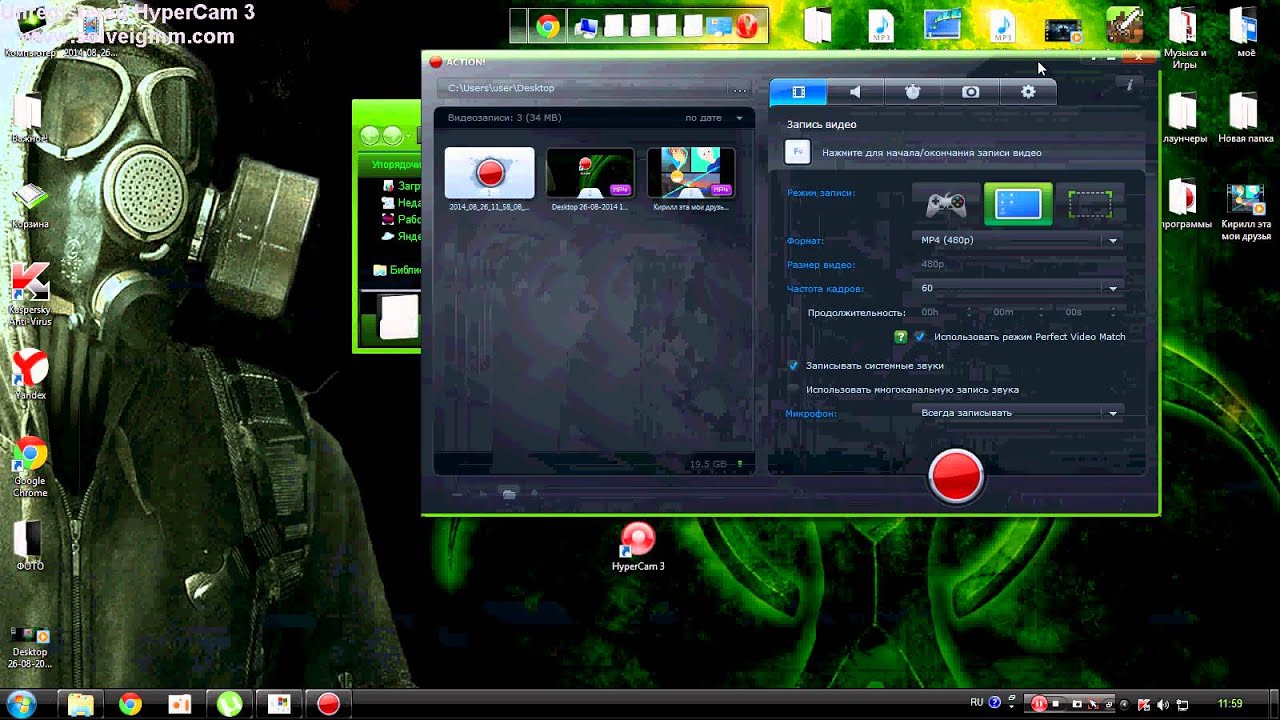This screenshot has height=720, width=1280.
Task: Open the Windows Start menu
Action: tap(21, 704)
